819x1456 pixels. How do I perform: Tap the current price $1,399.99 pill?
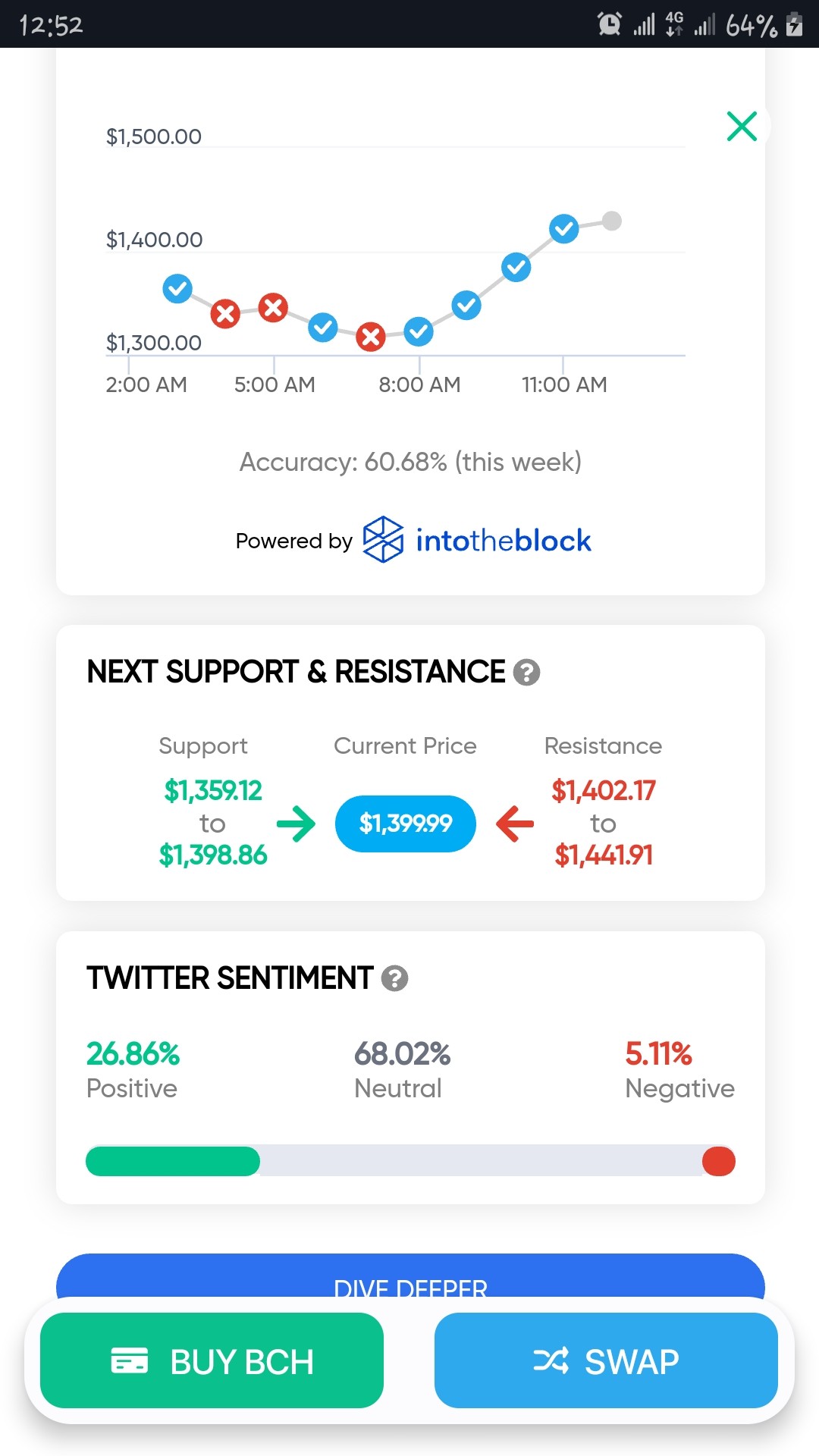pos(406,824)
